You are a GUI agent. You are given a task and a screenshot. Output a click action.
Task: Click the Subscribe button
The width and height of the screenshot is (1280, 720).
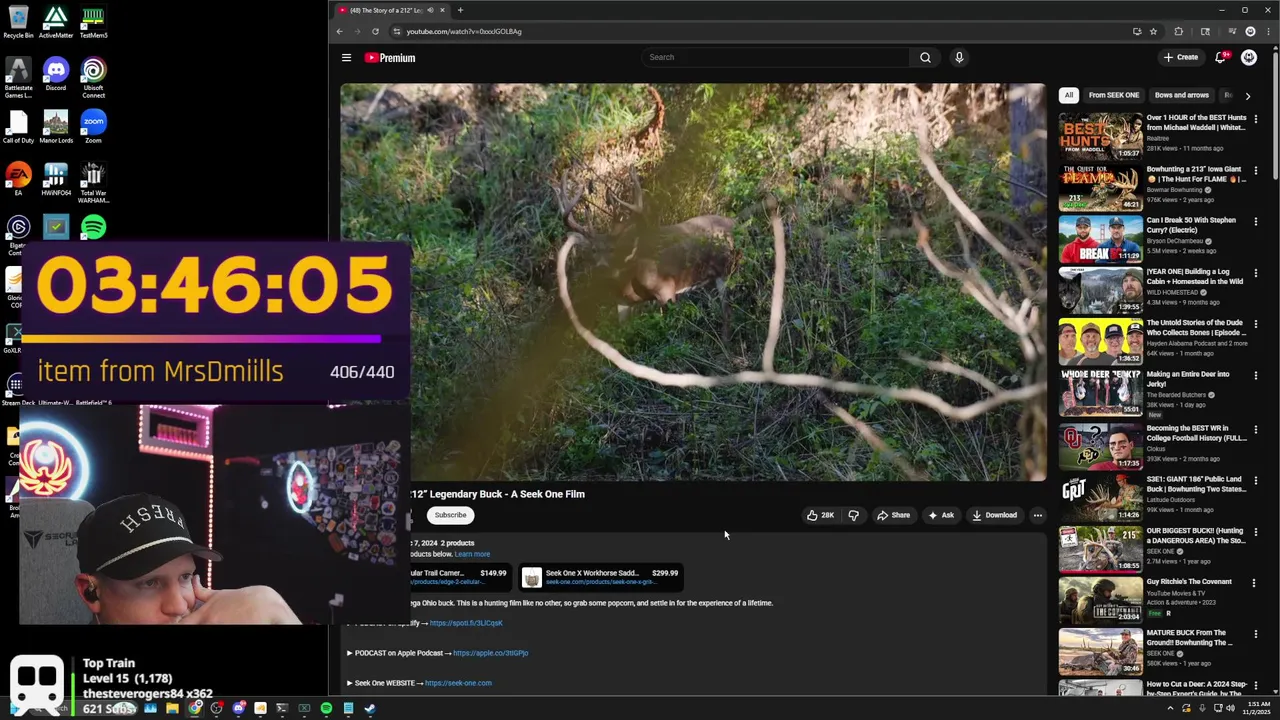[x=450, y=515]
